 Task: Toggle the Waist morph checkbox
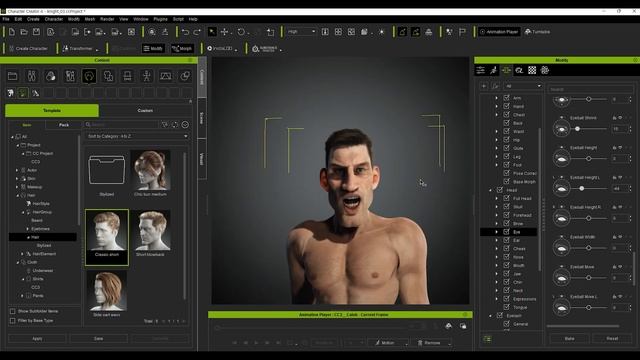point(507,131)
